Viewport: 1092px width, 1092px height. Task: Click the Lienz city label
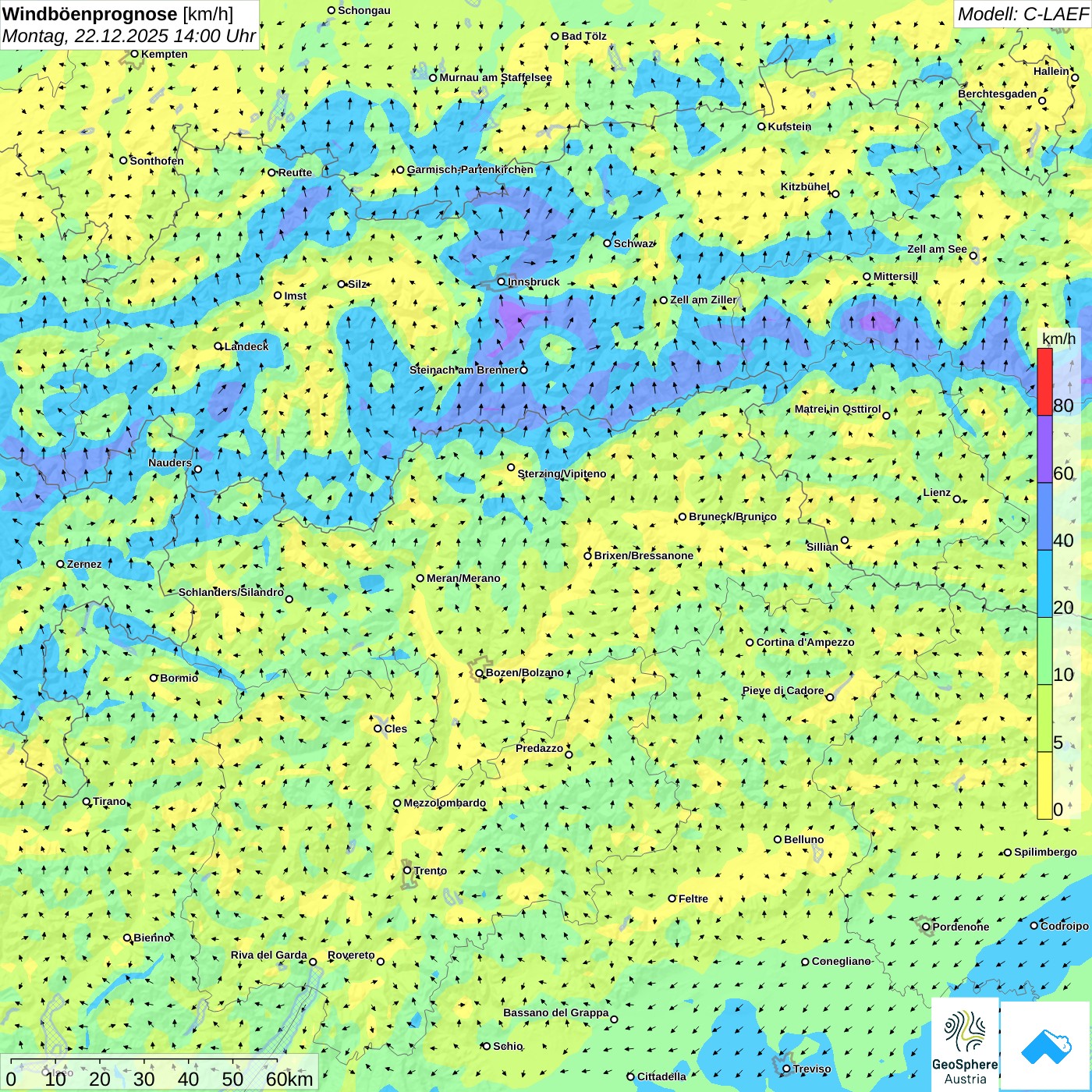point(937,492)
